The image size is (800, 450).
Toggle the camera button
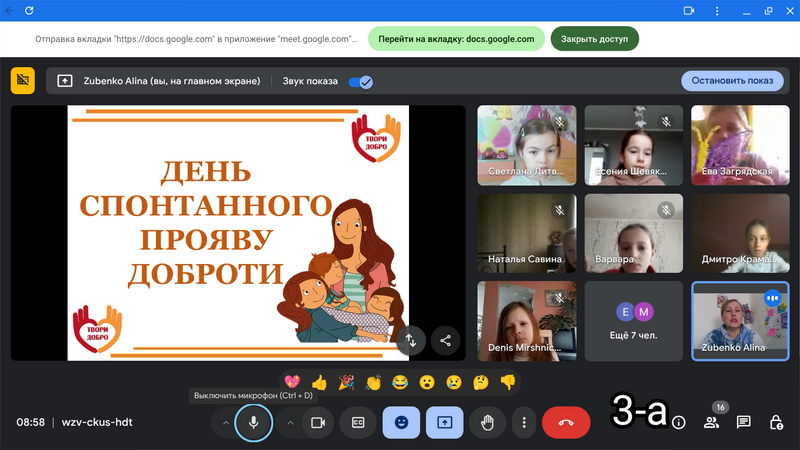coord(318,423)
